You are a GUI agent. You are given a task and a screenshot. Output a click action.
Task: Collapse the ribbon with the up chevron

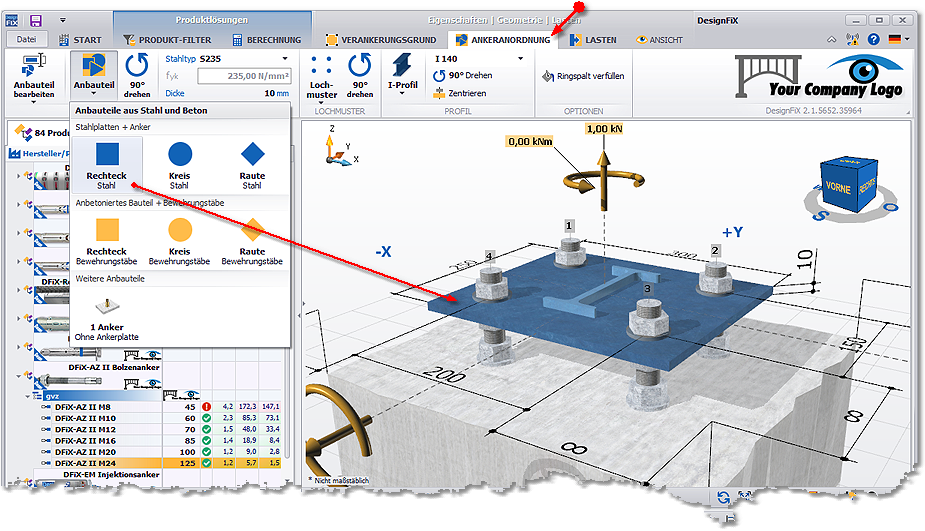(x=832, y=40)
